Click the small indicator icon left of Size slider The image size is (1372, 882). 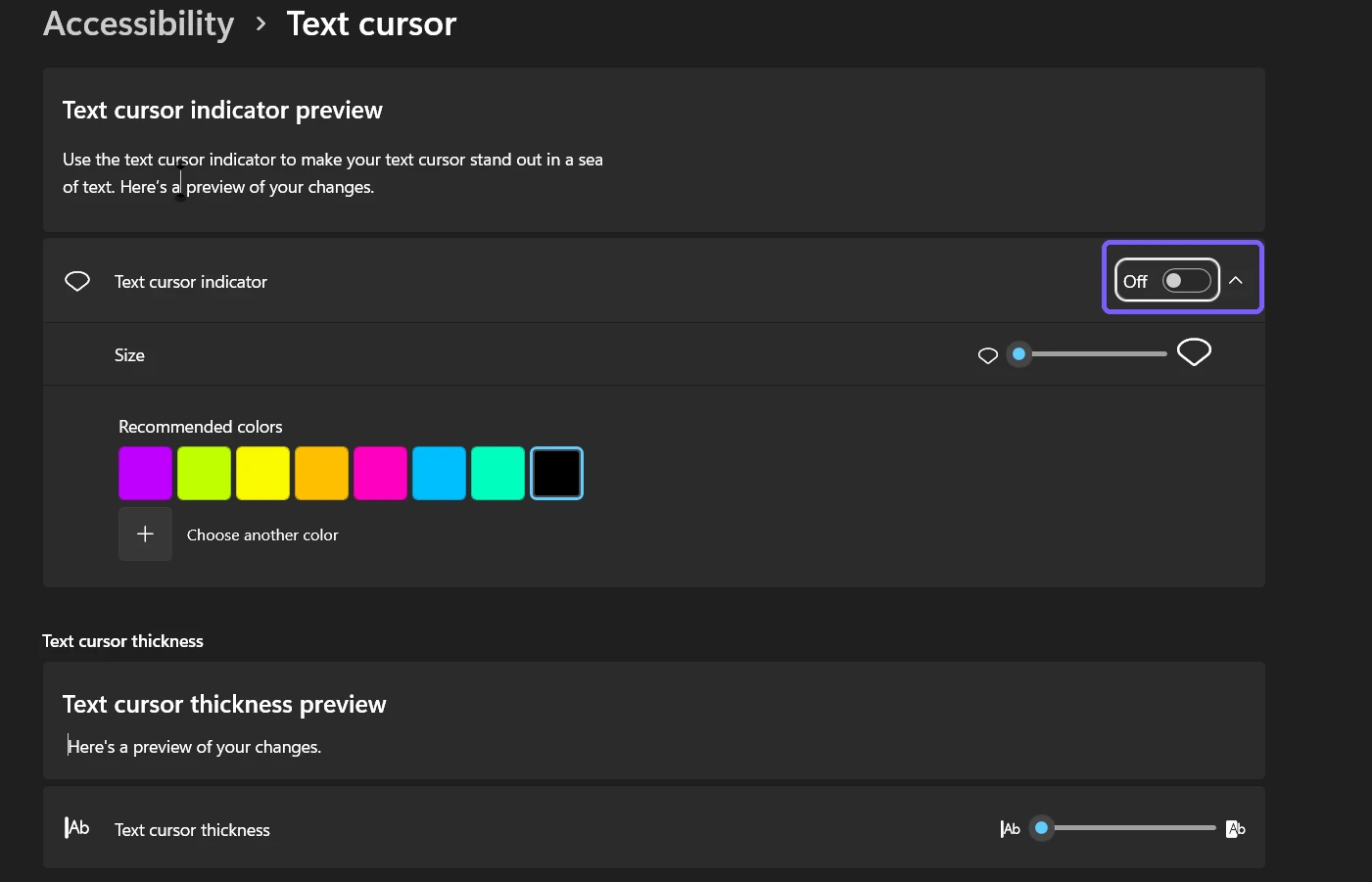988,355
